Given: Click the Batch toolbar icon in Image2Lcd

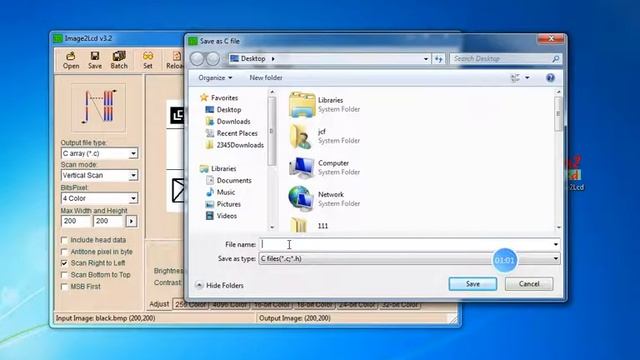Looking at the screenshot, I should (x=119, y=60).
